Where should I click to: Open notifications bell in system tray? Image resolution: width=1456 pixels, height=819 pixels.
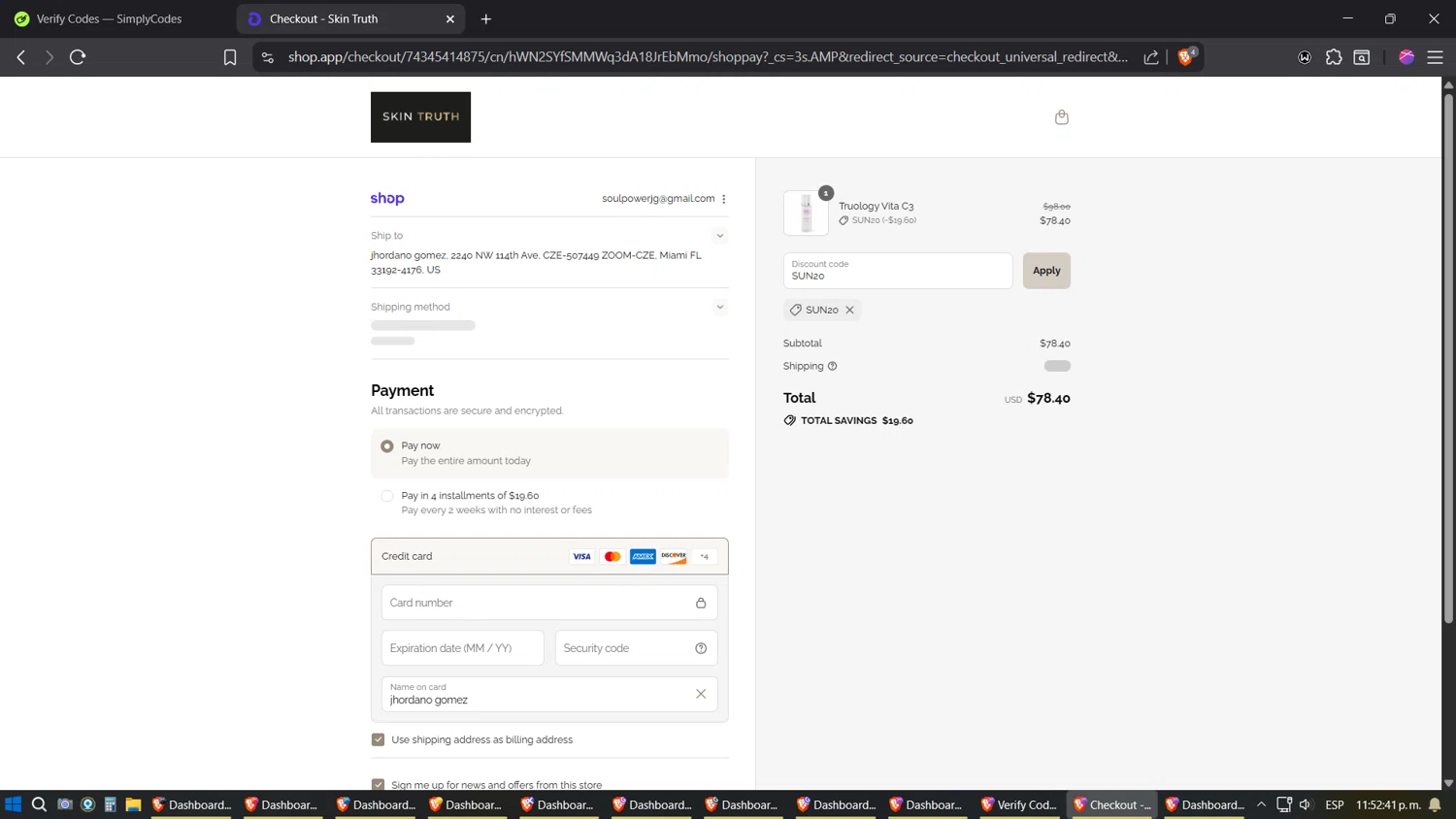(x=1435, y=804)
